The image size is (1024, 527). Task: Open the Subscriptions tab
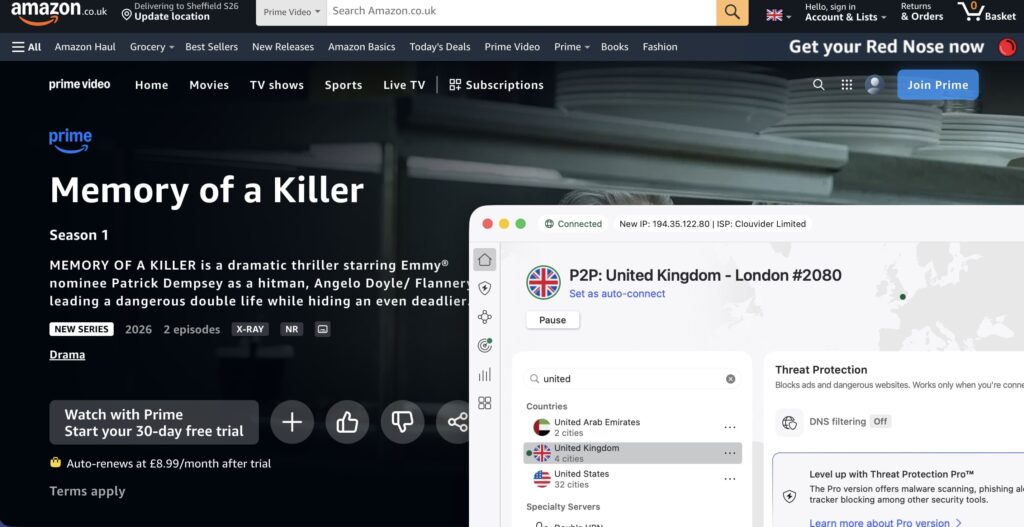[x=496, y=85]
